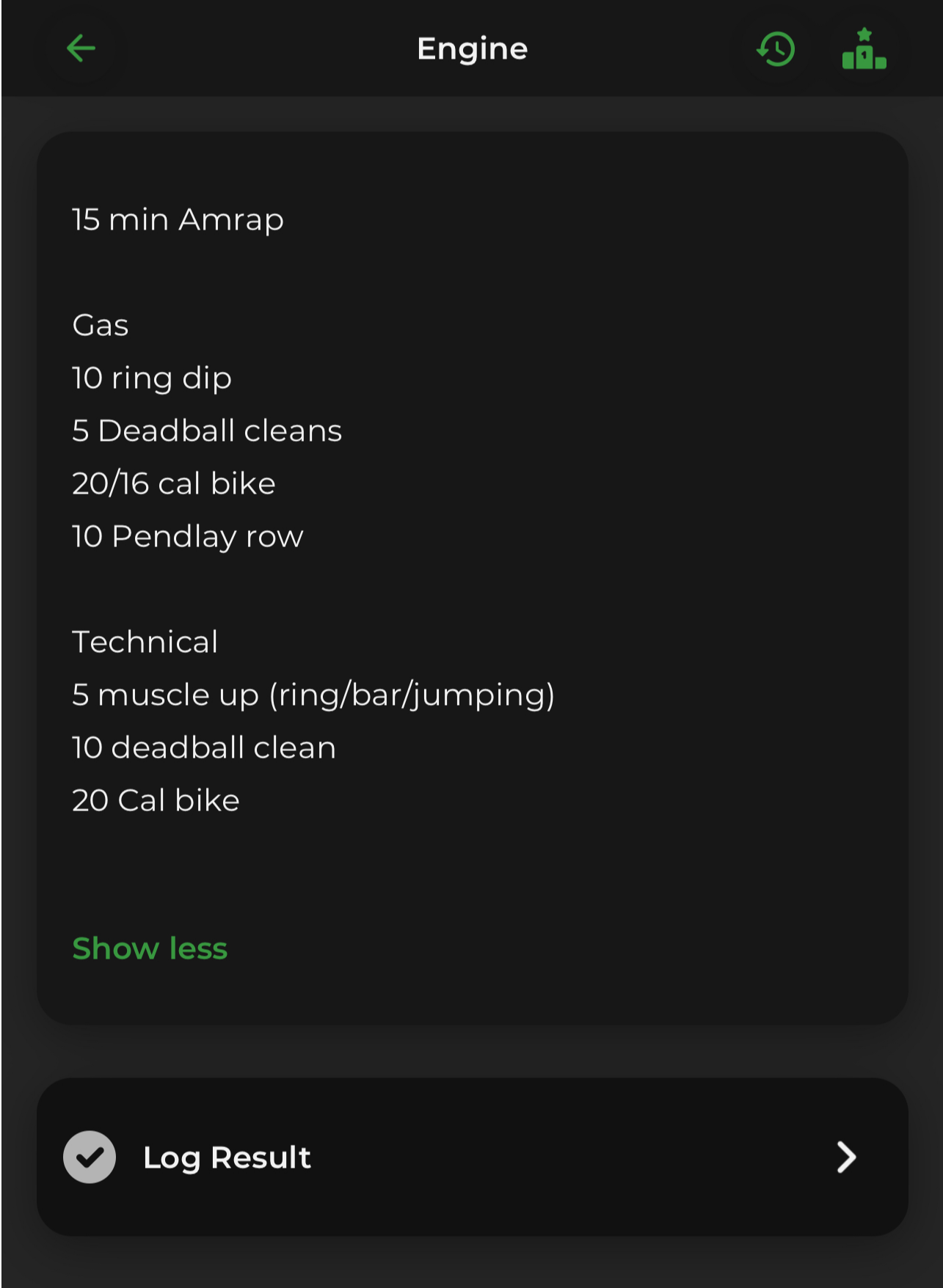Tap the green back arrow
The width and height of the screenshot is (943, 1288).
(81, 49)
